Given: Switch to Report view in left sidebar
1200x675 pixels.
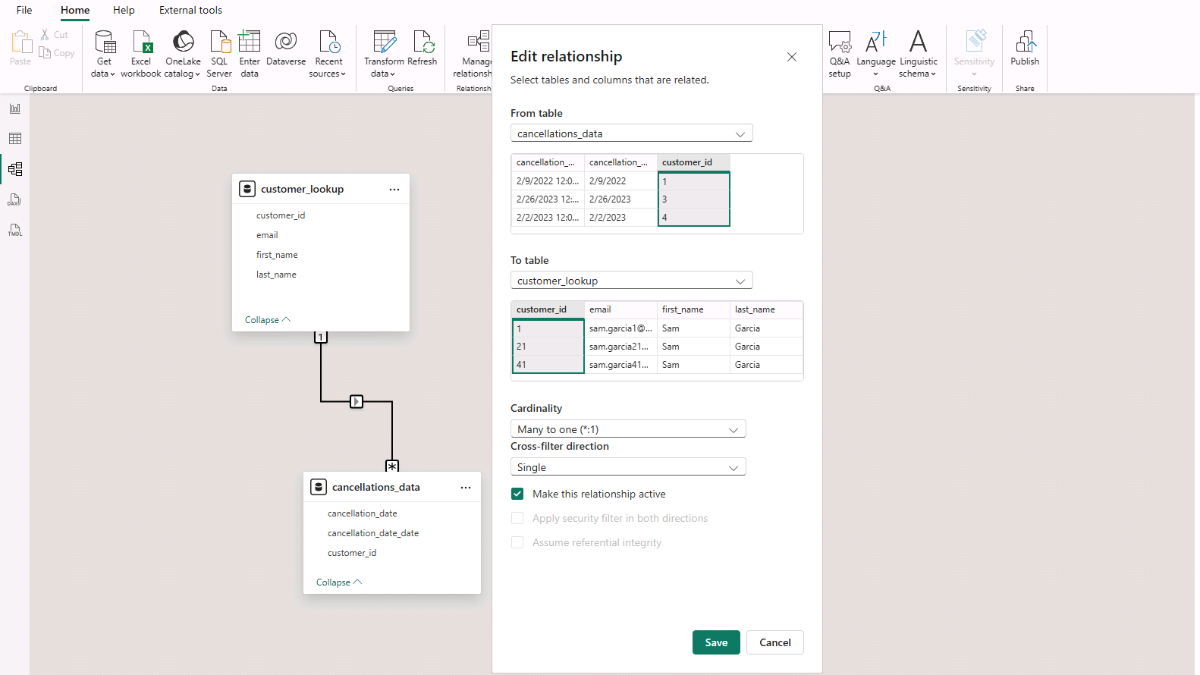Looking at the screenshot, I should pos(15,109).
